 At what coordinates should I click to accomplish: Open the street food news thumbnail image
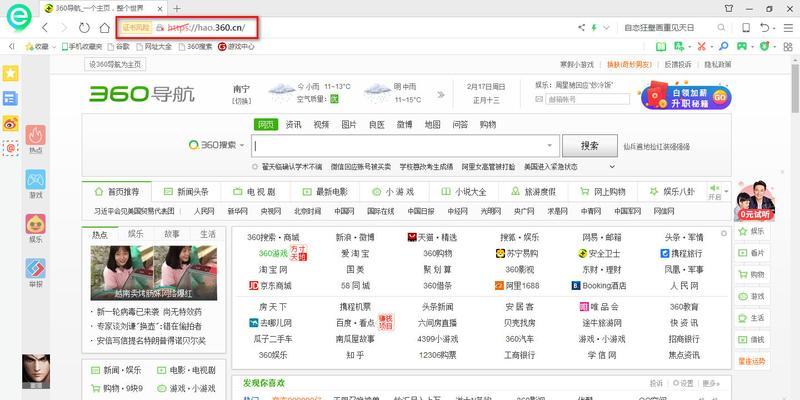(x=154, y=272)
